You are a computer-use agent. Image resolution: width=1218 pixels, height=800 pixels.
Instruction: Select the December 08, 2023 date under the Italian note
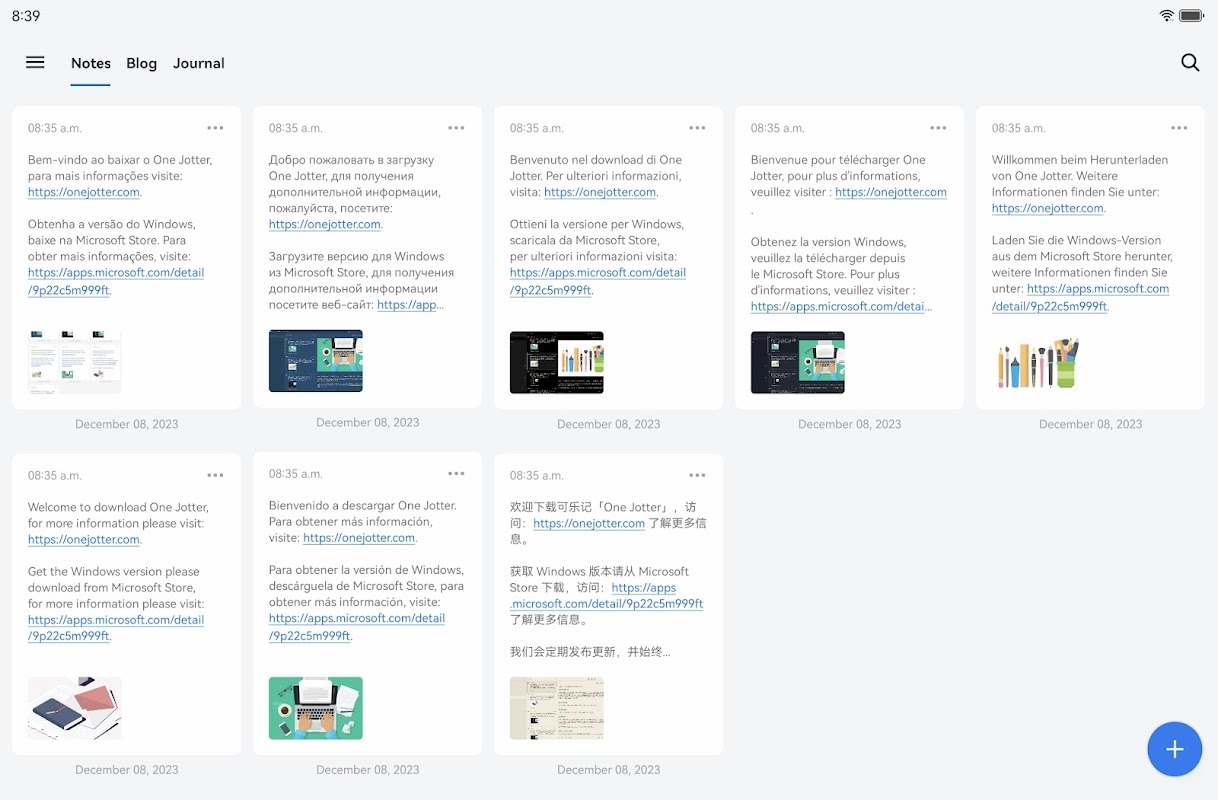(609, 424)
